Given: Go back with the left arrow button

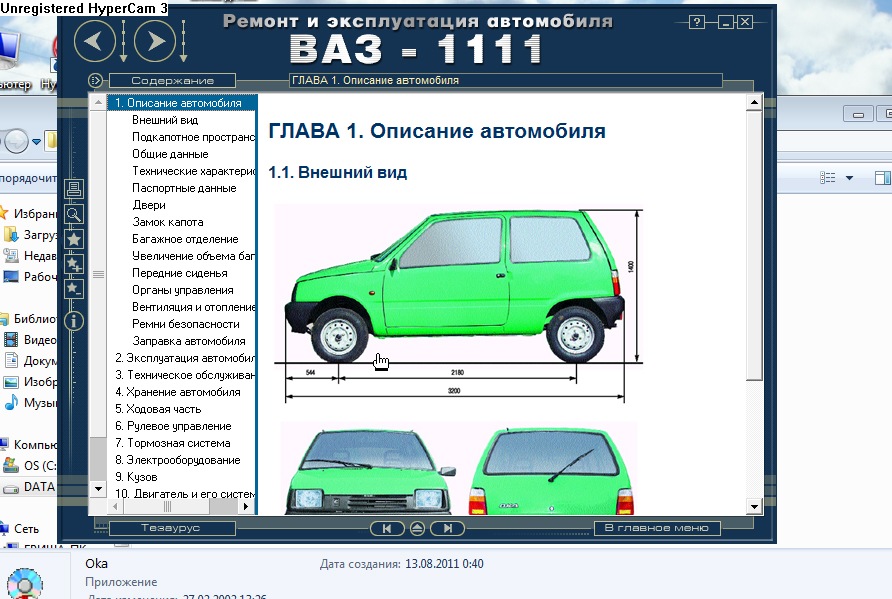Looking at the screenshot, I should (94, 42).
